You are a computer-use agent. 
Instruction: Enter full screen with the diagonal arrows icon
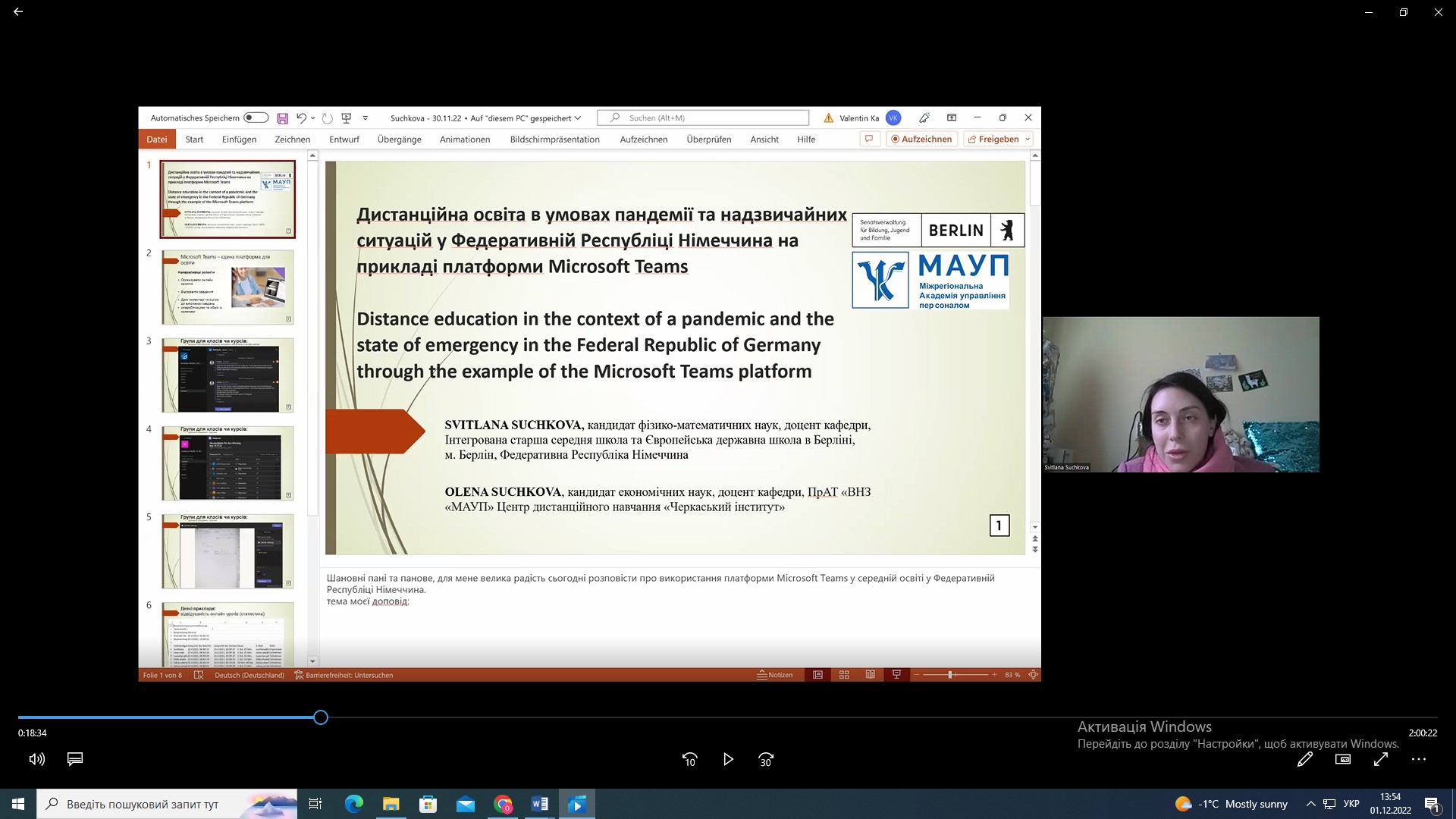pyautogui.click(x=1381, y=759)
